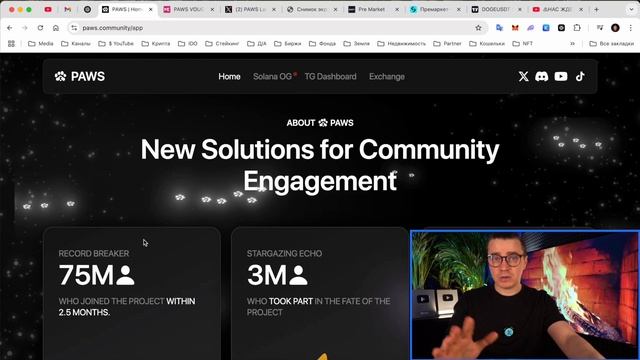The image size is (640, 360).
Task: Click the Home navigation link
Action: pos(229,76)
